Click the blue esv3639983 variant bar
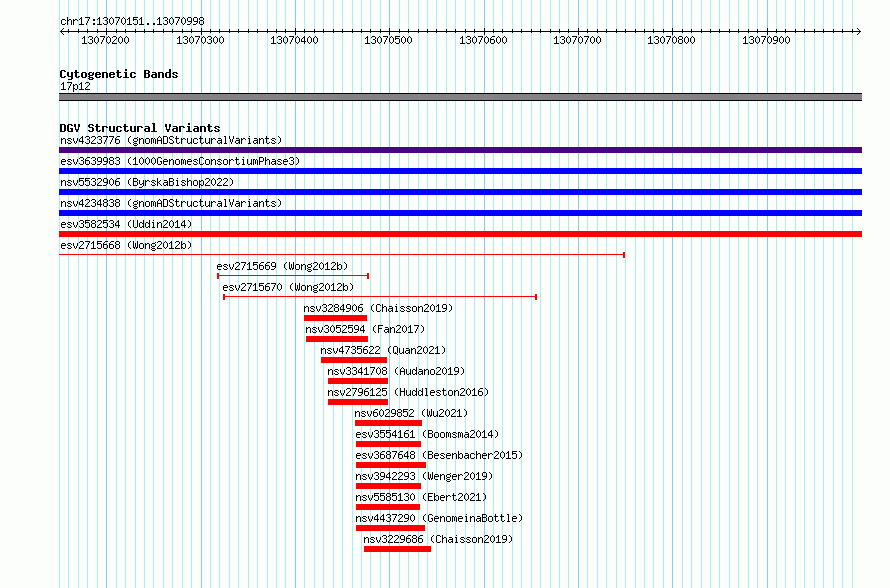This screenshot has width=890, height=588. tap(460, 171)
